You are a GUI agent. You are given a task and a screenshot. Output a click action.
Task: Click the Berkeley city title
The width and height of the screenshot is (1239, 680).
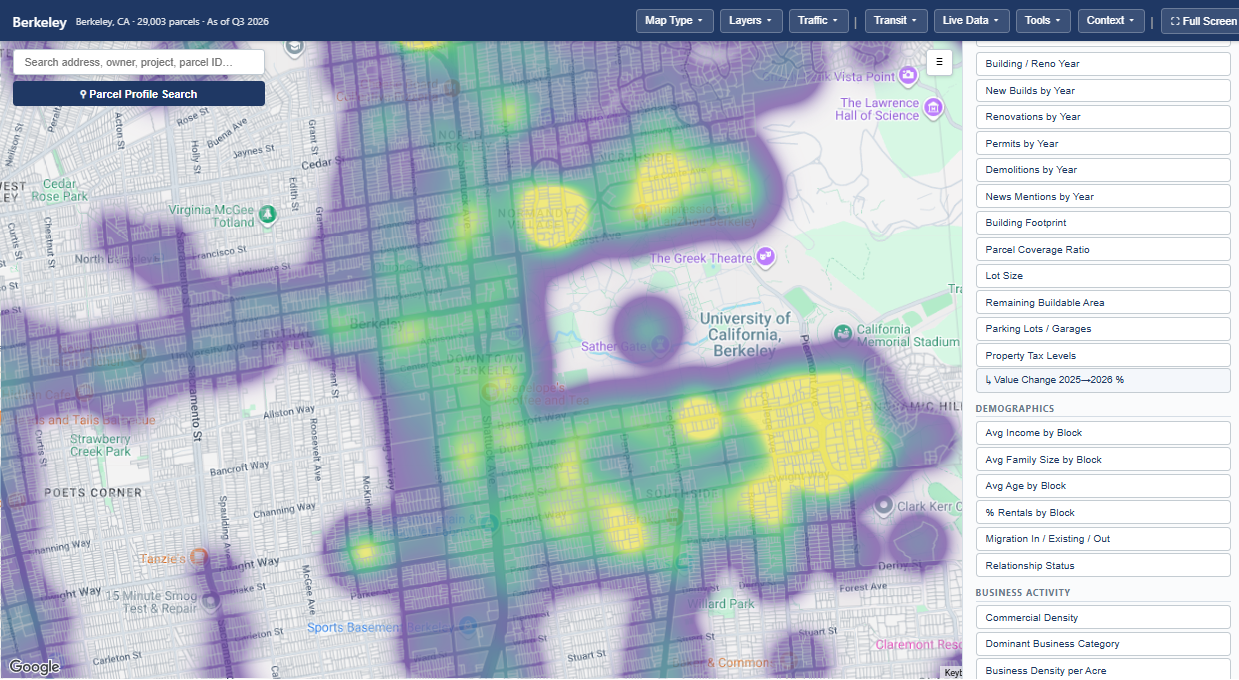tap(39, 21)
